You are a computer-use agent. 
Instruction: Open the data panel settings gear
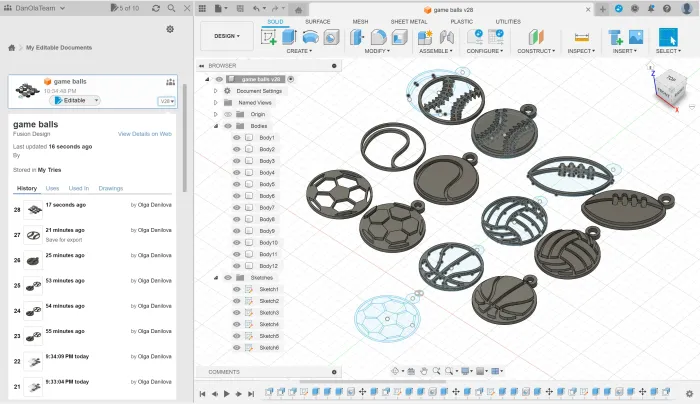point(170,29)
